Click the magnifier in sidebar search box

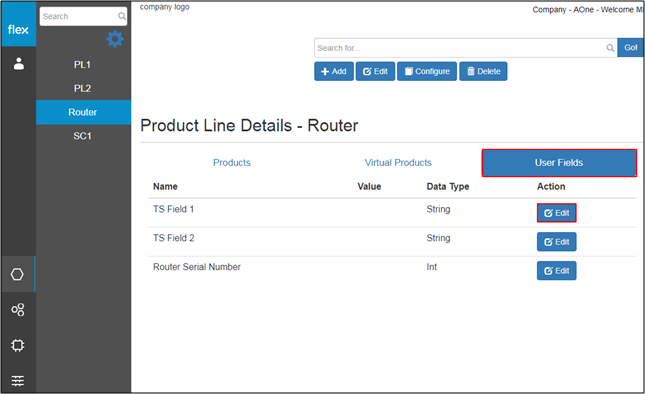[x=122, y=16]
